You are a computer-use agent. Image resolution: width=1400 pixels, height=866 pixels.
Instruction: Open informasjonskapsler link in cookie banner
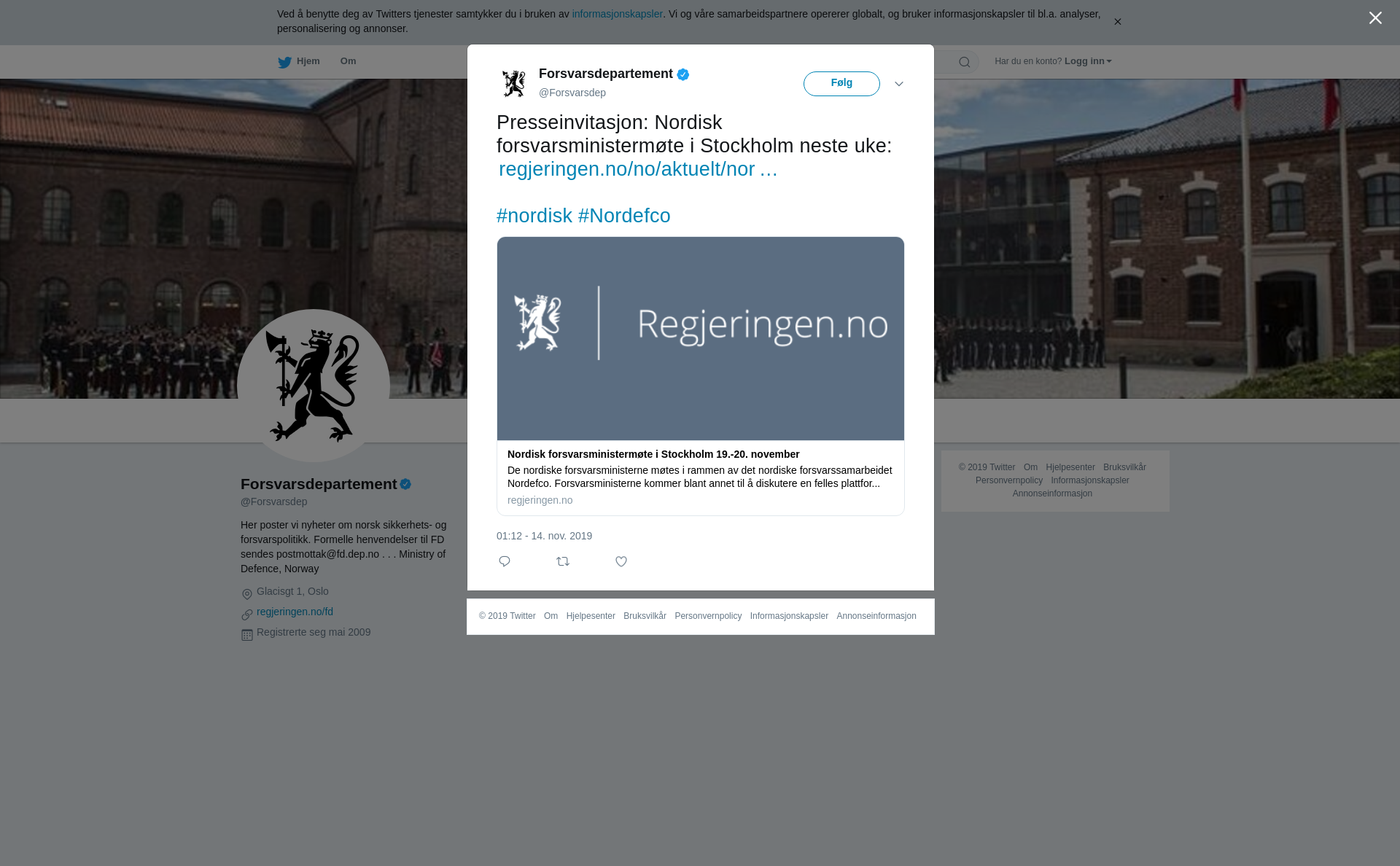click(617, 14)
